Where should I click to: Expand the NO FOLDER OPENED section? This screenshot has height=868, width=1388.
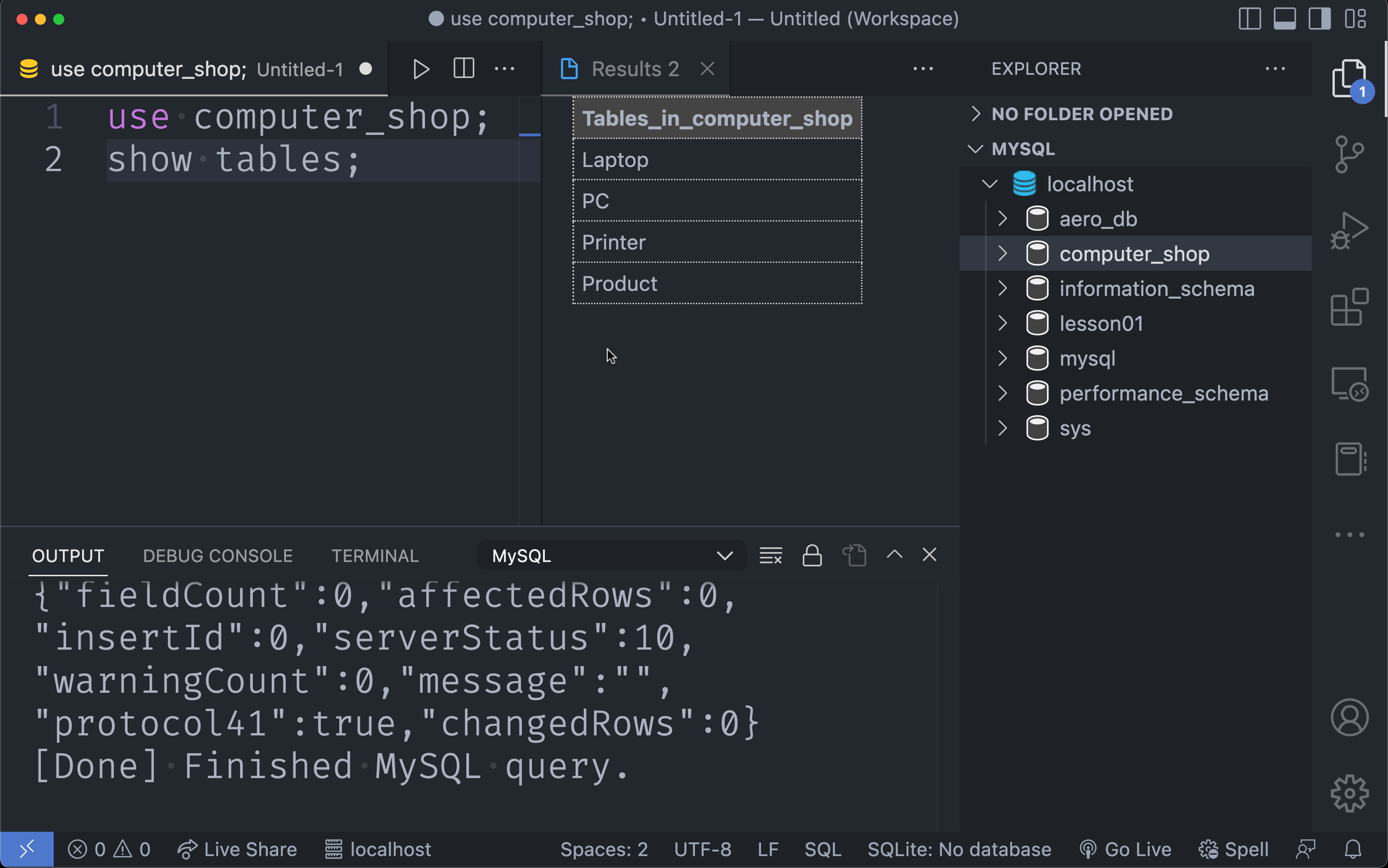point(1081,114)
